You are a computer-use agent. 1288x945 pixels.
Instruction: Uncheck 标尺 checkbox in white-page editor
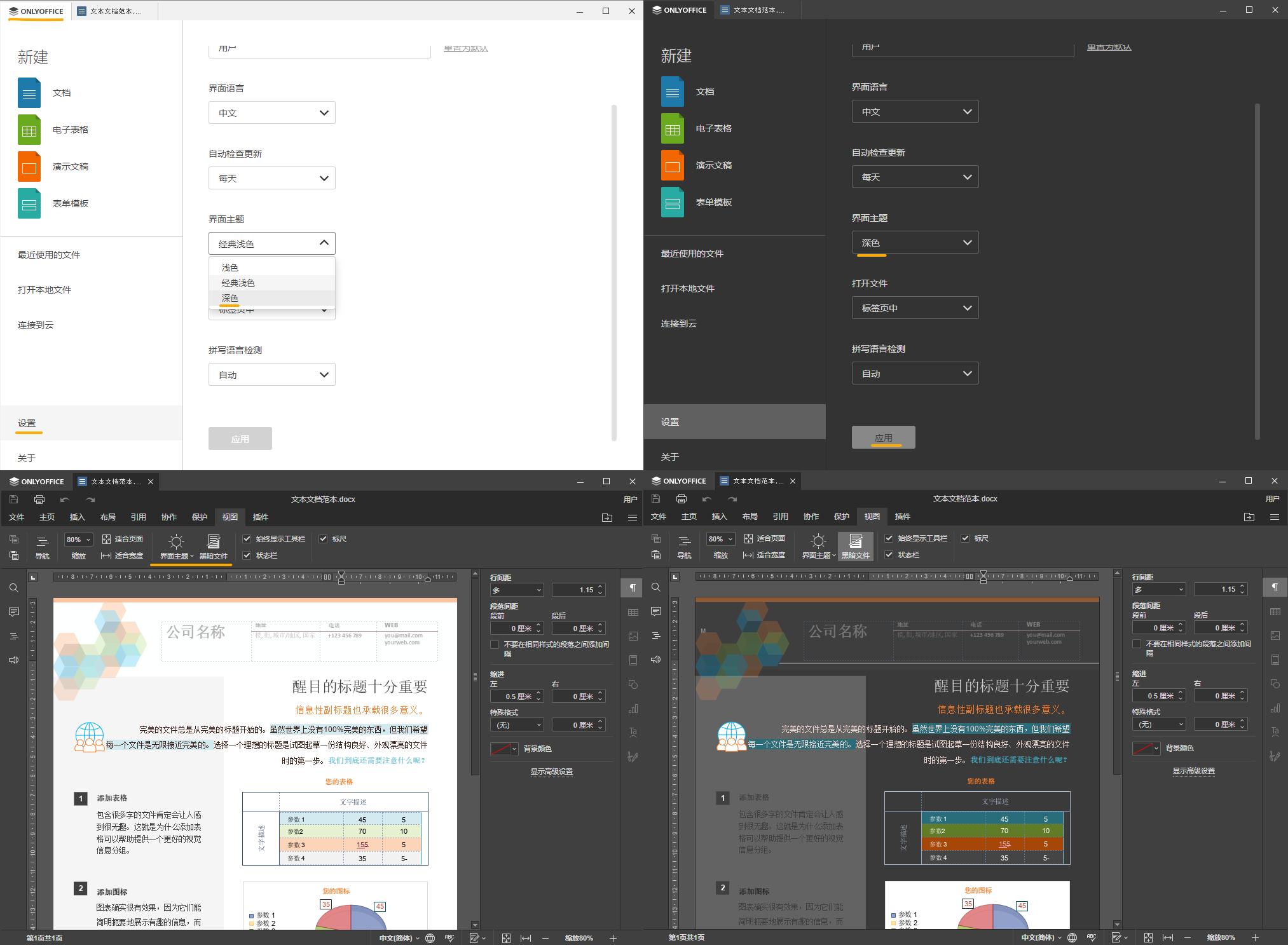(x=324, y=539)
